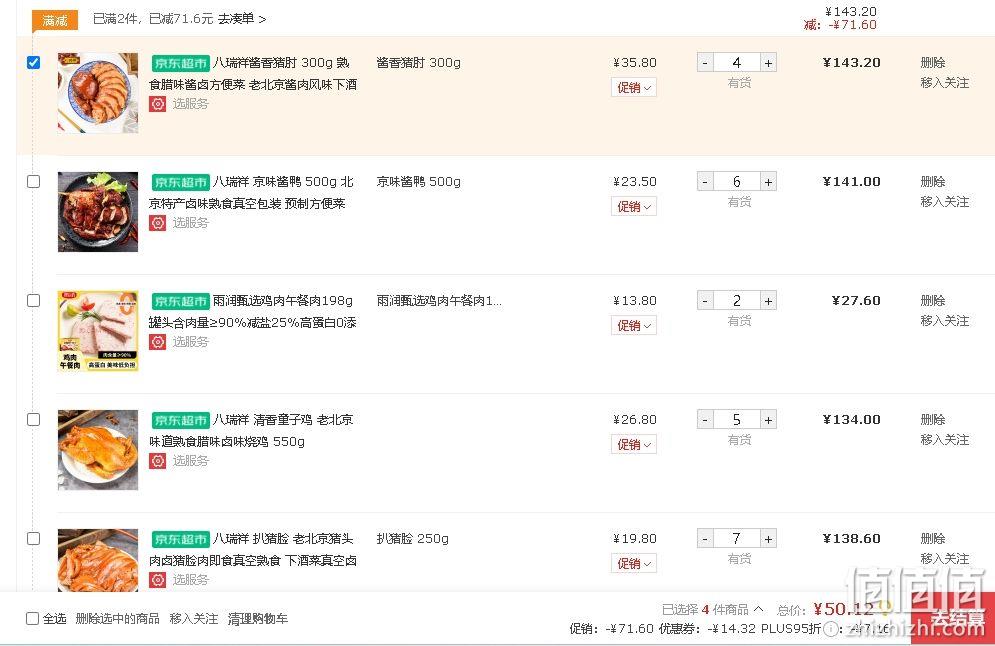The image size is (995, 646).
Task: Delete the 酱香猪肘 item via 删除
Action: coord(933,62)
